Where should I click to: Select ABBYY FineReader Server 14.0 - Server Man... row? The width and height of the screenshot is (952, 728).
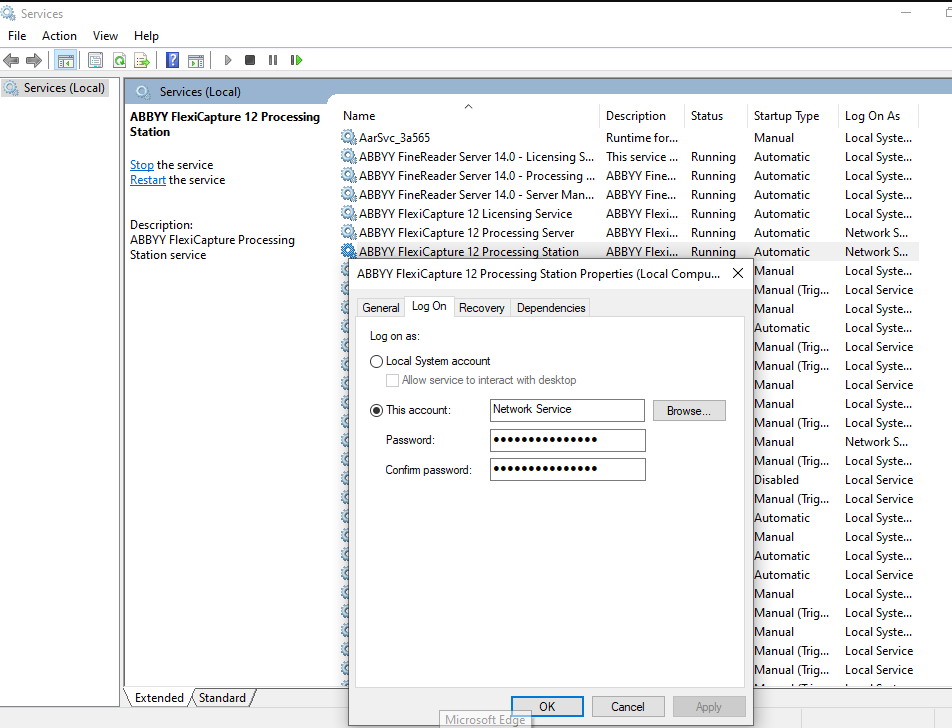point(628,194)
